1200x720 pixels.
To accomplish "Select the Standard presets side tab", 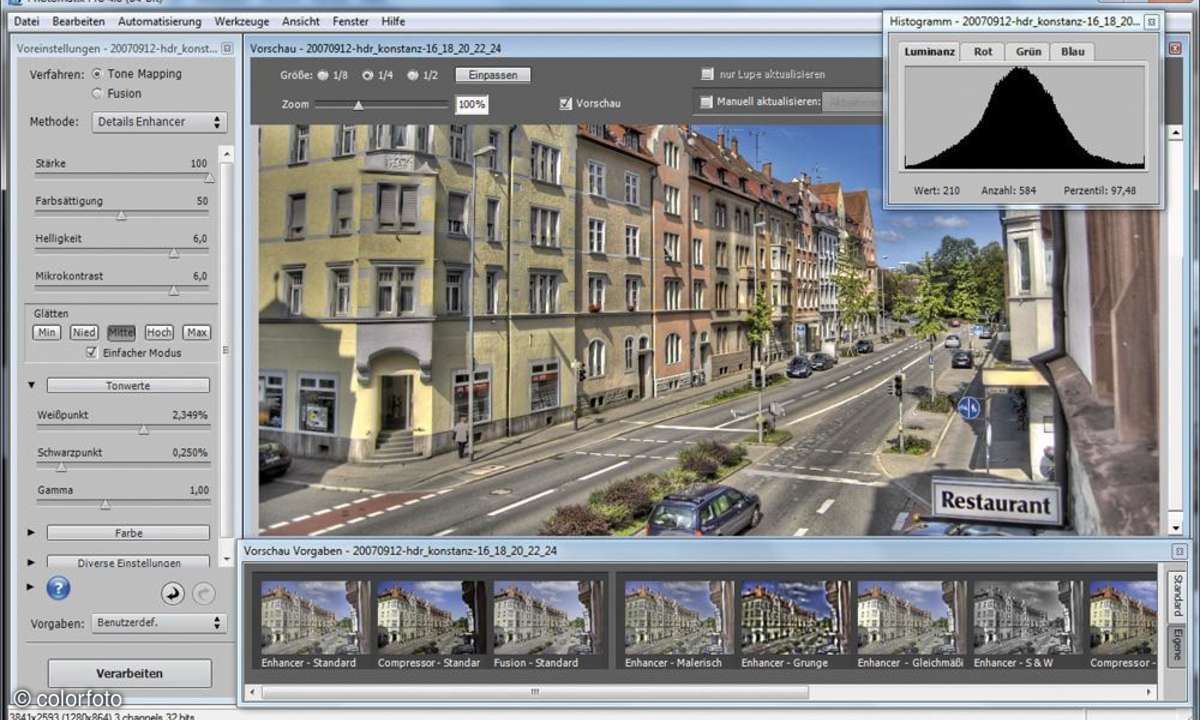I will click(1177, 596).
